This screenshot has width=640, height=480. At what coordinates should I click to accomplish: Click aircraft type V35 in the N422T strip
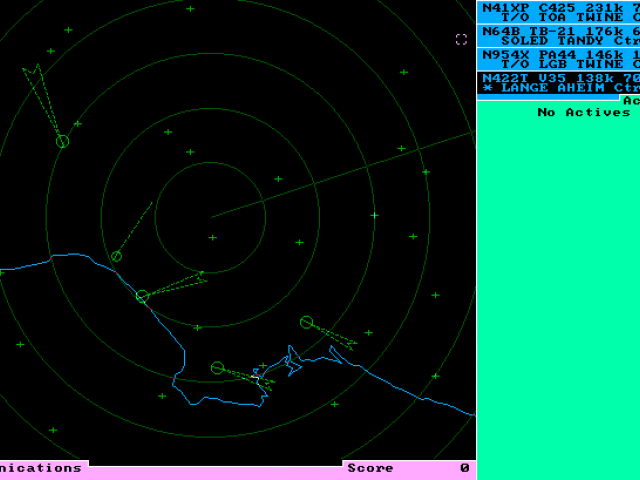[553, 78]
